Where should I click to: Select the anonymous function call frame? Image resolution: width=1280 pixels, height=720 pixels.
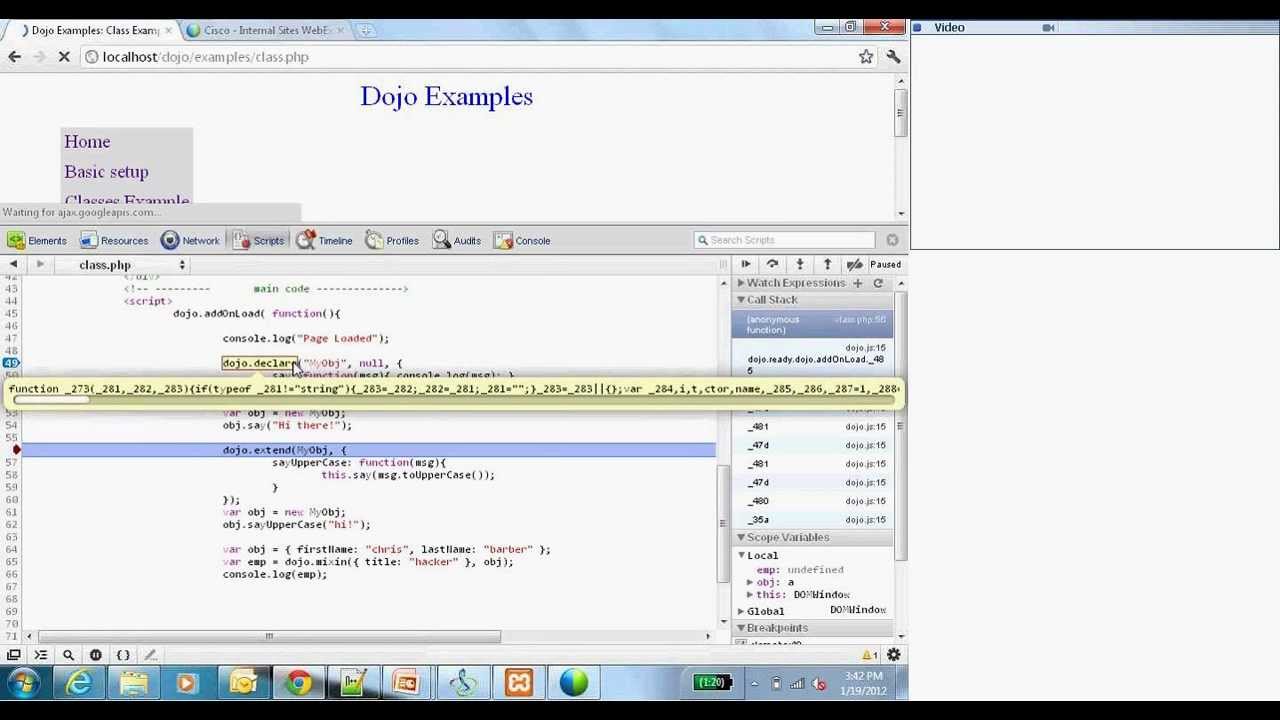(814, 324)
